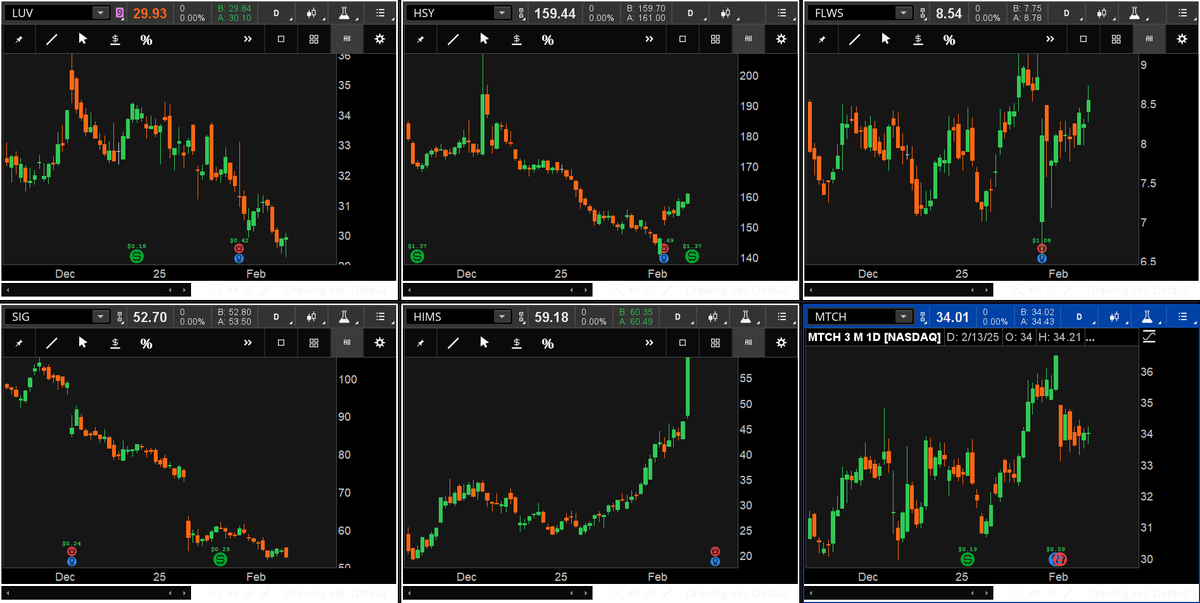Open the D timeframe button in MTCH chart
This screenshot has height=603, width=1200.
tap(1079, 317)
